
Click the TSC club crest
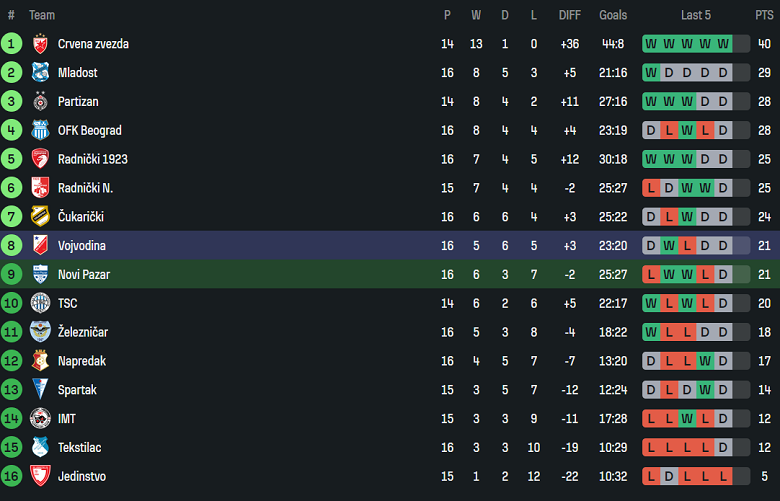[40, 304]
